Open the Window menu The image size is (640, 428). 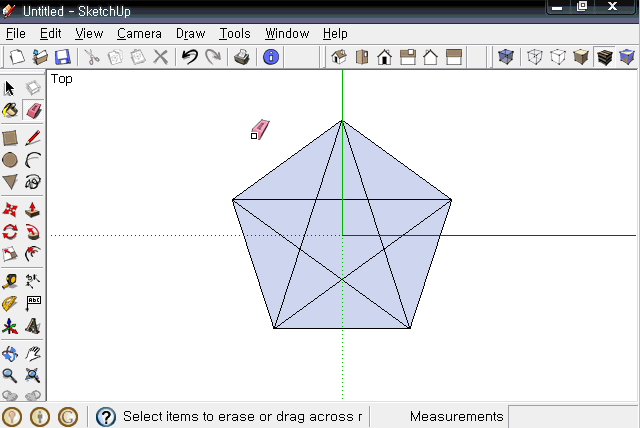(287, 33)
